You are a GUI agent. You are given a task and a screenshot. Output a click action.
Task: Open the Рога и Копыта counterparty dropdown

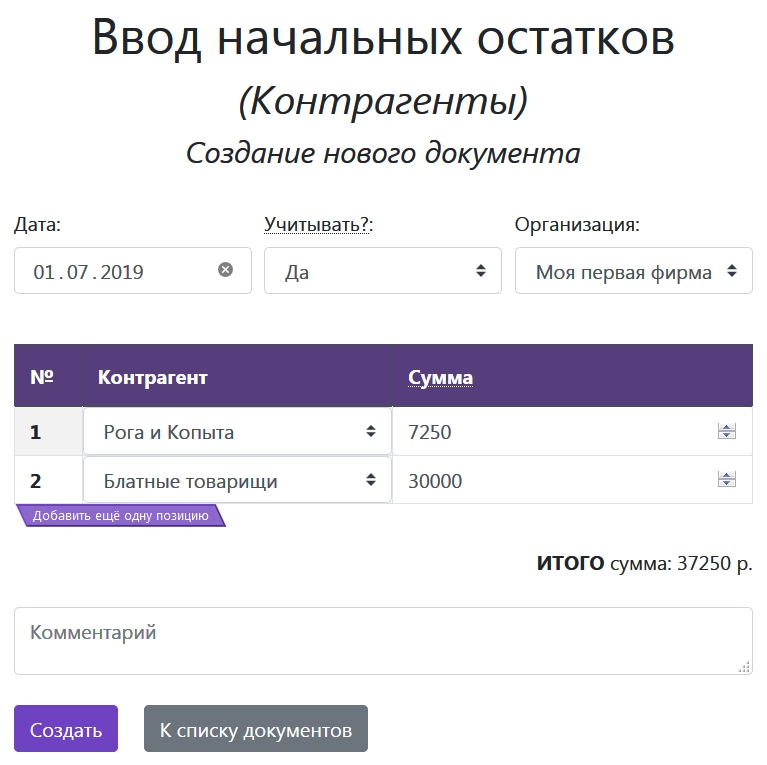click(237, 432)
